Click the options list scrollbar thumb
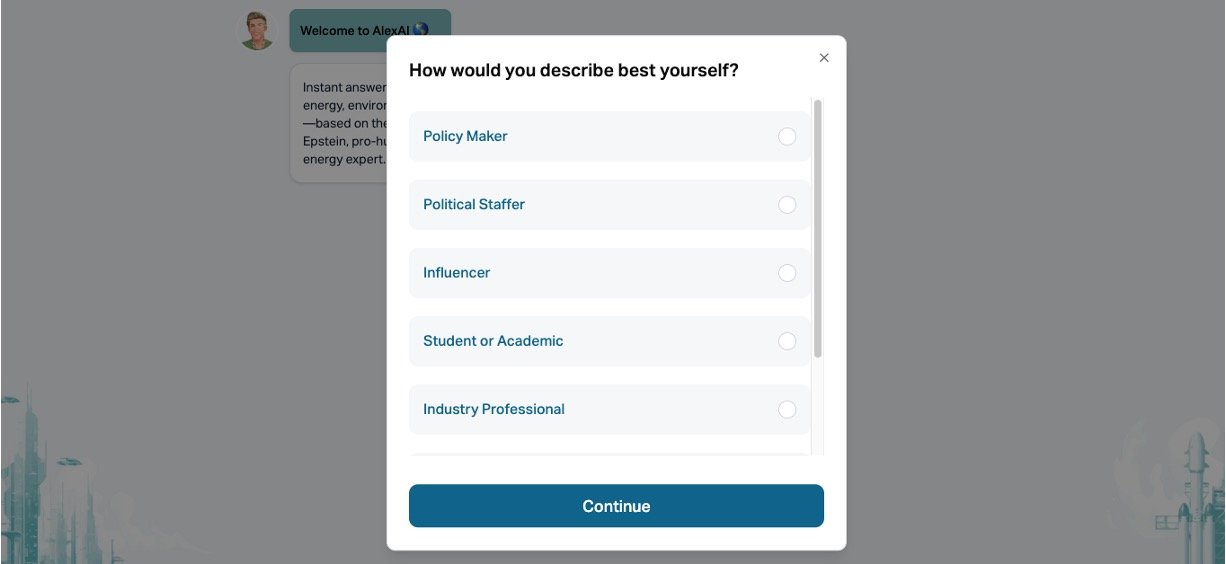The image size is (1226, 564). [x=818, y=228]
